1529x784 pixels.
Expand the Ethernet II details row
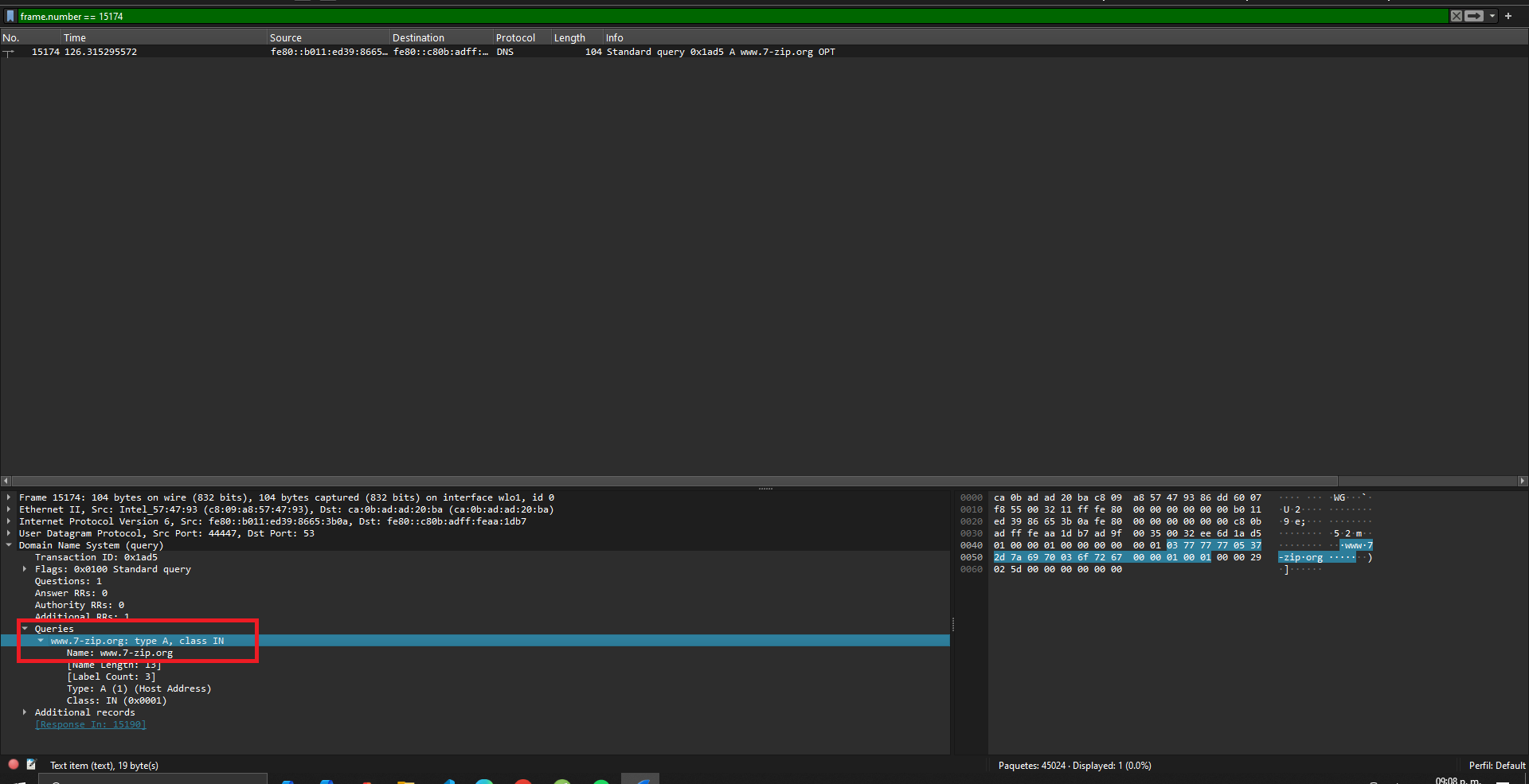pyautogui.click(x=9, y=509)
